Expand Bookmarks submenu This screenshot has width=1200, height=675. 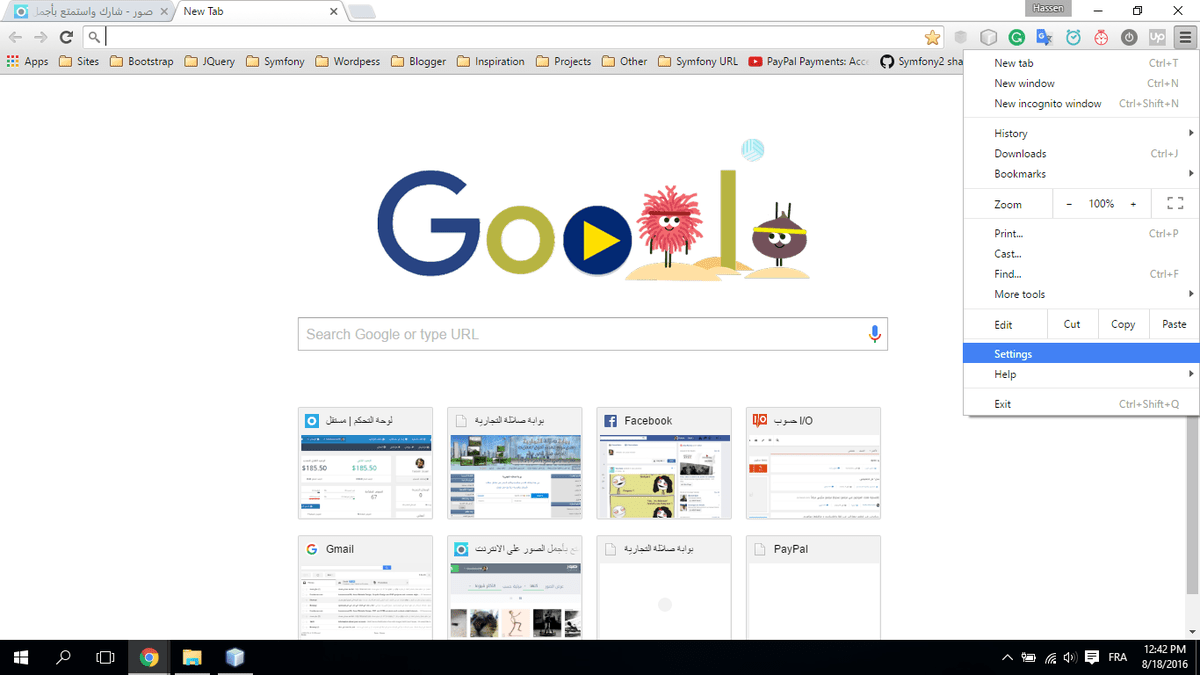pos(1081,173)
